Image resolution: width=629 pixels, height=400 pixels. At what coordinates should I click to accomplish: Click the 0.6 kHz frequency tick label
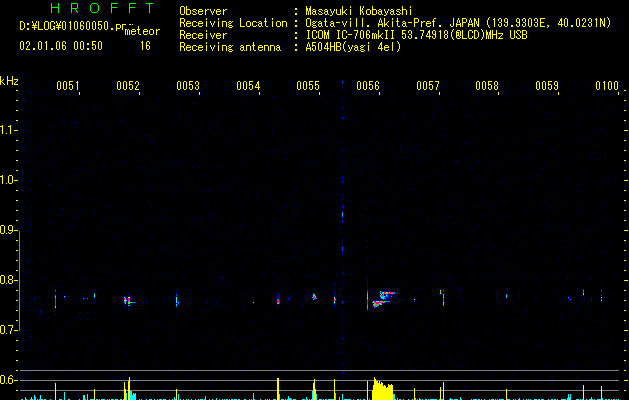[8, 380]
